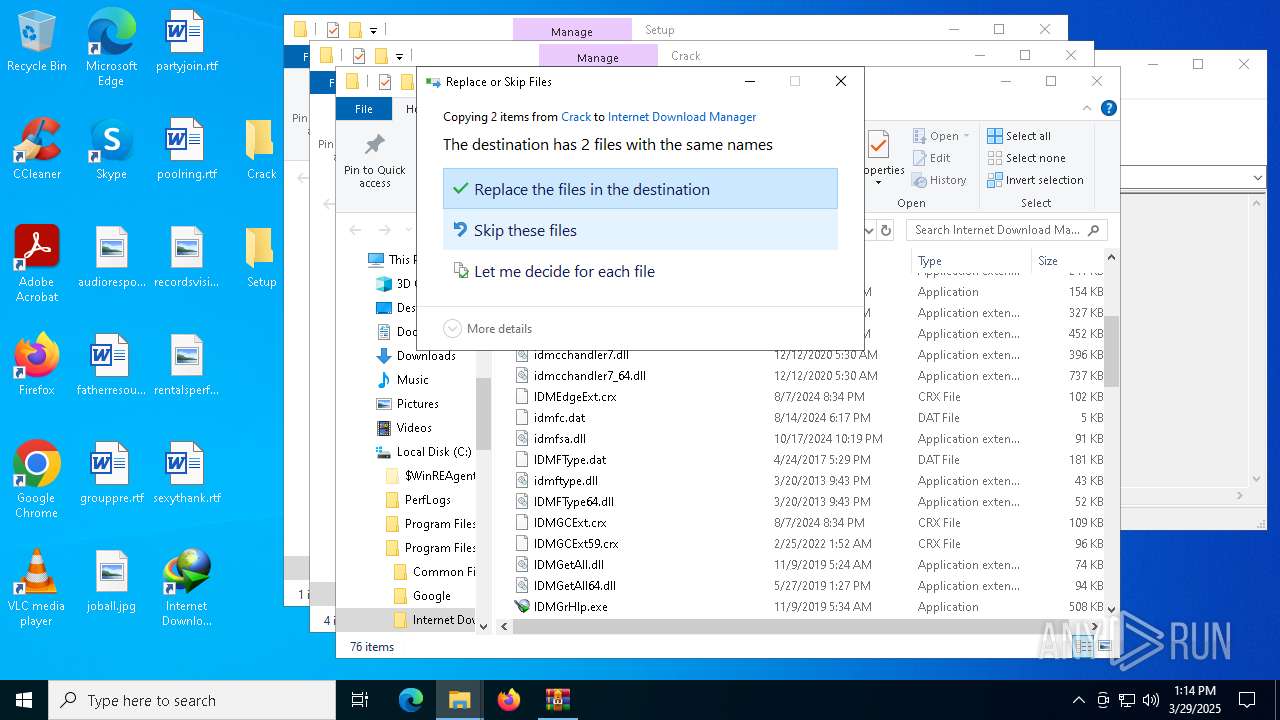Image resolution: width=1280 pixels, height=720 pixels.
Task: Open the Edit ribbon command
Action: (x=932, y=158)
